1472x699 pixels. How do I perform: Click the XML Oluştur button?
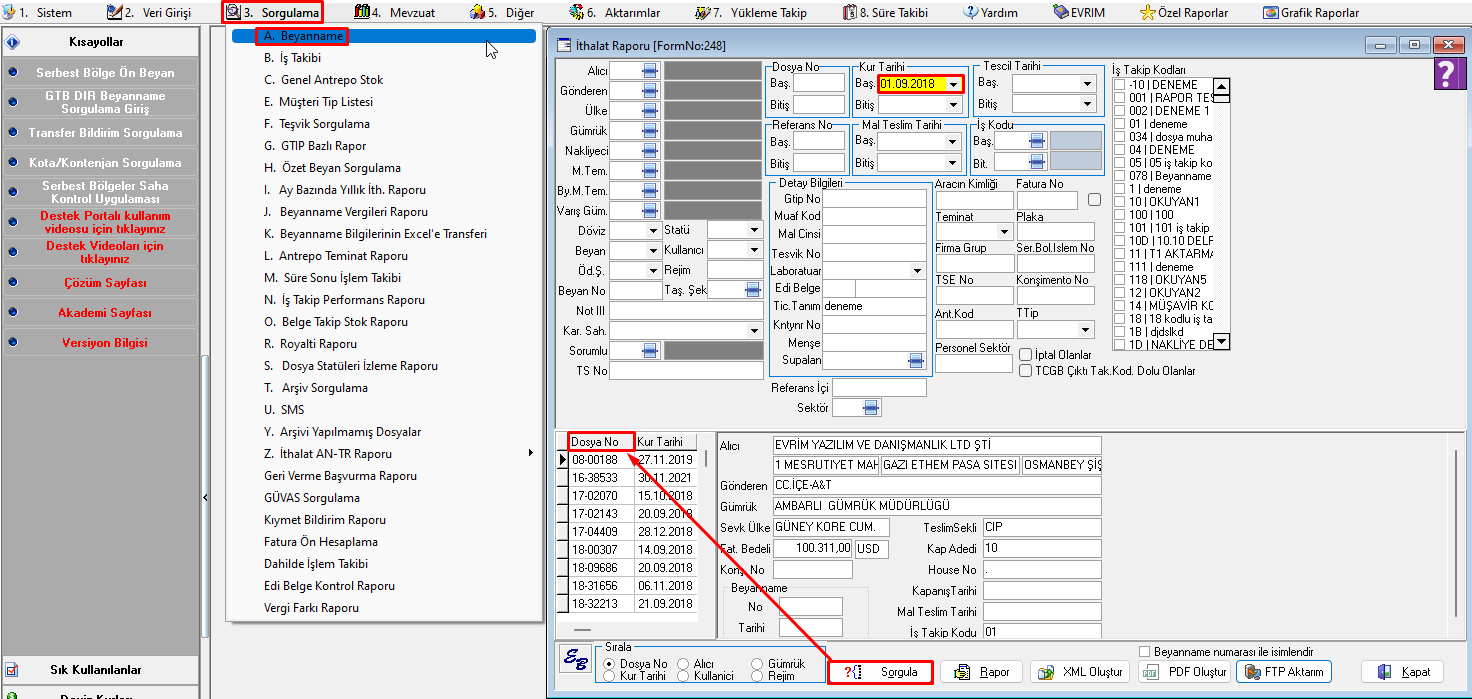(x=1080, y=672)
